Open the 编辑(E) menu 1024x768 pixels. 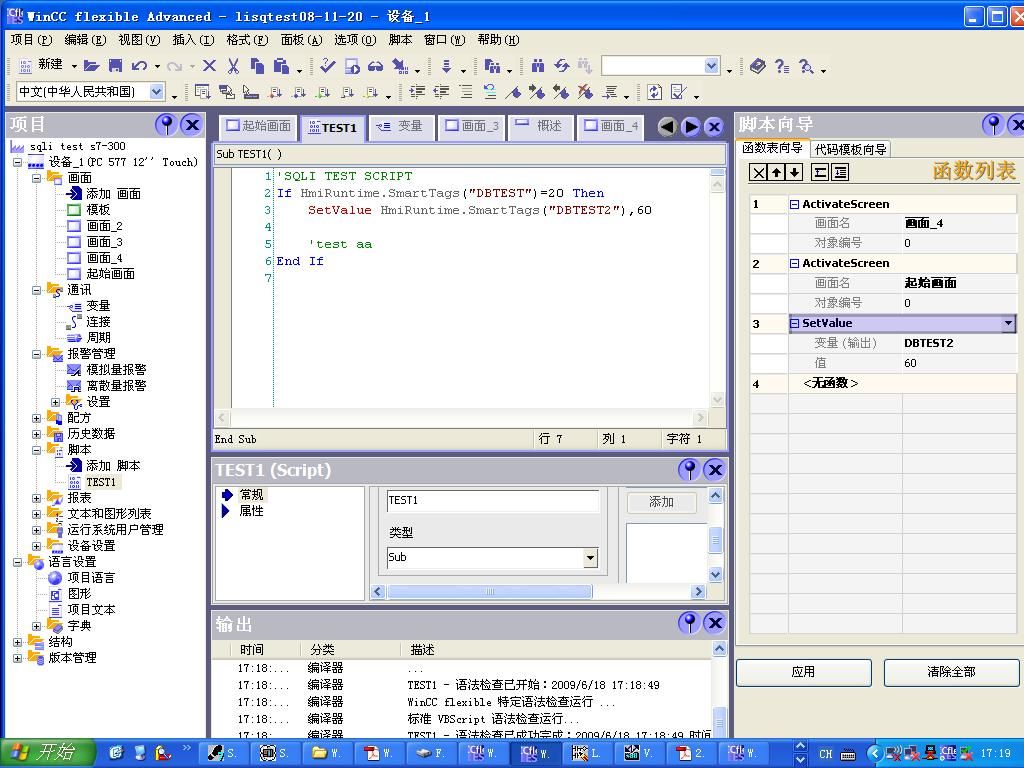point(85,40)
